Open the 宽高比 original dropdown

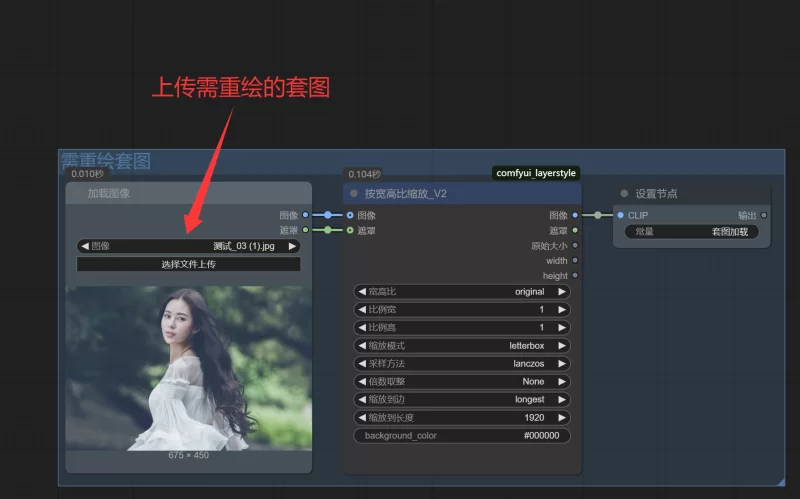pyautogui.click(x=462, y=292)
